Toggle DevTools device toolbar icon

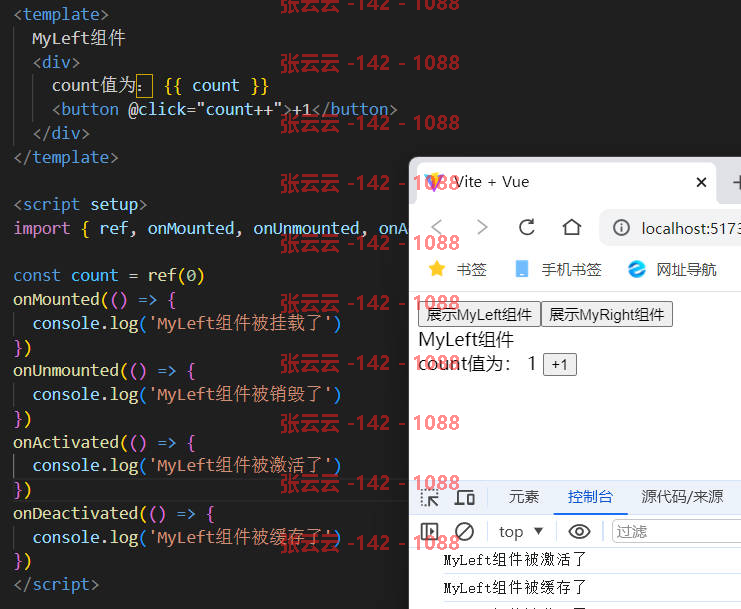point(465,497)
